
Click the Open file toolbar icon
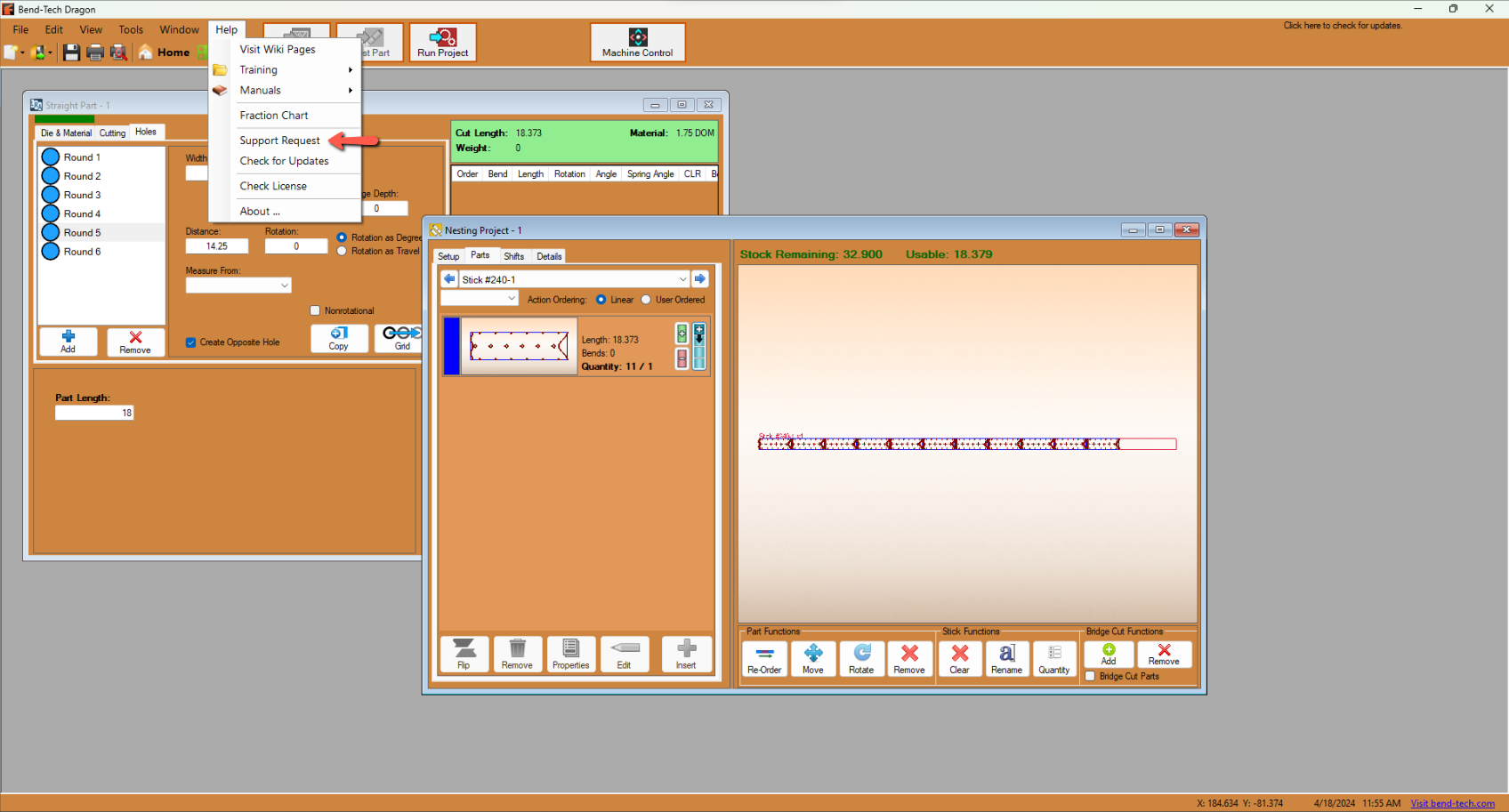(x=37, y=52)
